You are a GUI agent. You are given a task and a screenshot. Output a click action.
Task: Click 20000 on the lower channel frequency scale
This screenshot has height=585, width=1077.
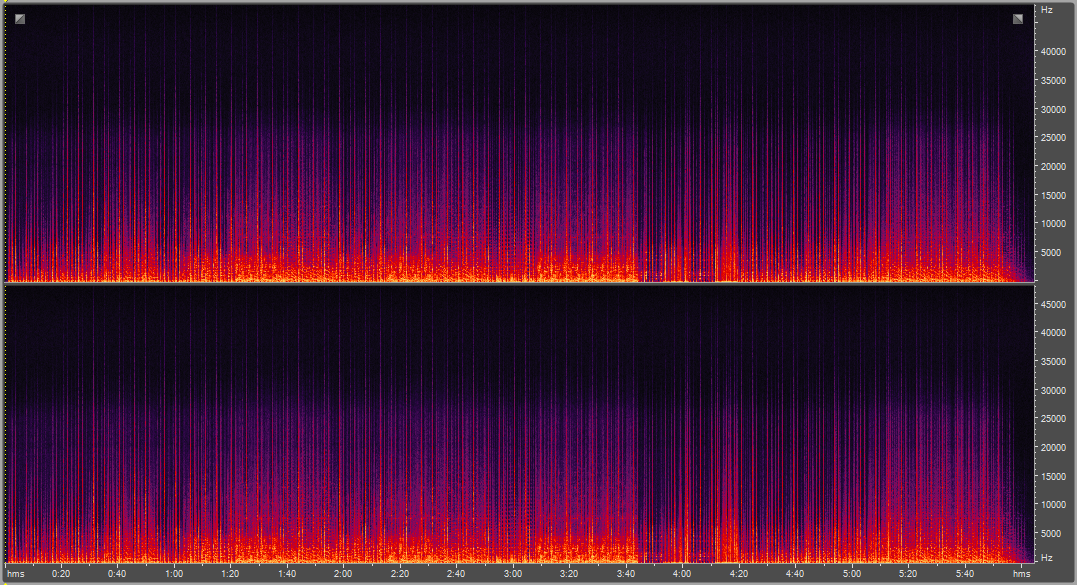1053,448
